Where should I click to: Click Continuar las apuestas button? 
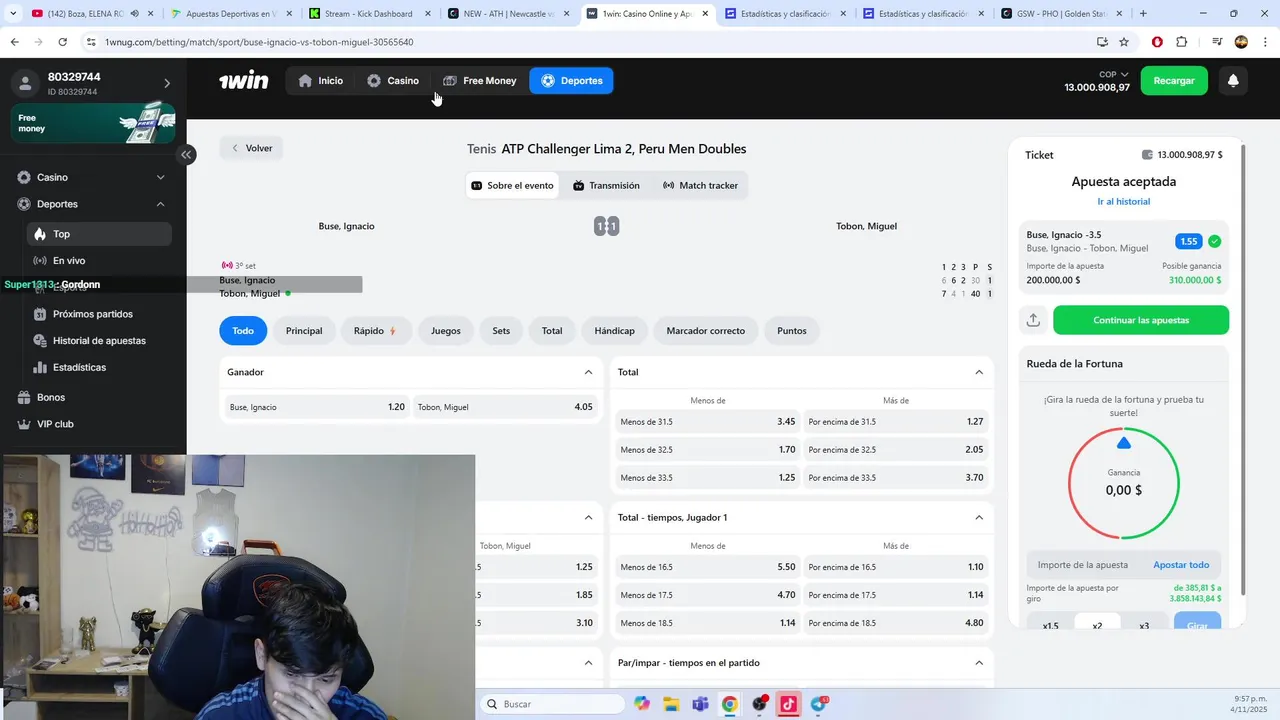coord(1141,320)
